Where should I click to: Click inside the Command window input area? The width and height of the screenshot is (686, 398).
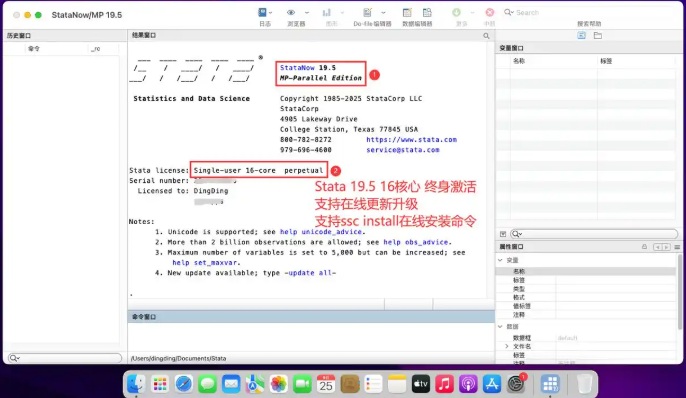pyautogui.click(x=311, y=337)
